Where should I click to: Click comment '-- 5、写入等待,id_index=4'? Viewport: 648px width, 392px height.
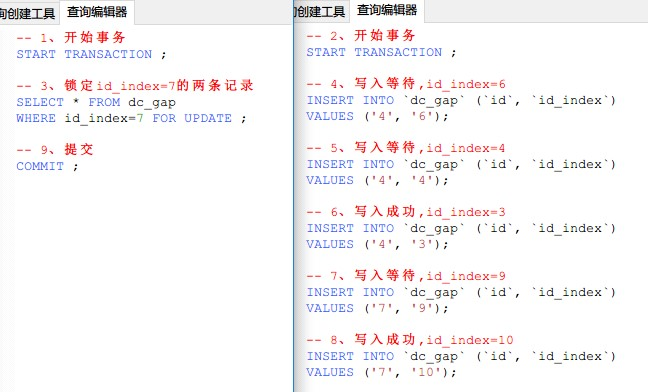coord(406,148)
